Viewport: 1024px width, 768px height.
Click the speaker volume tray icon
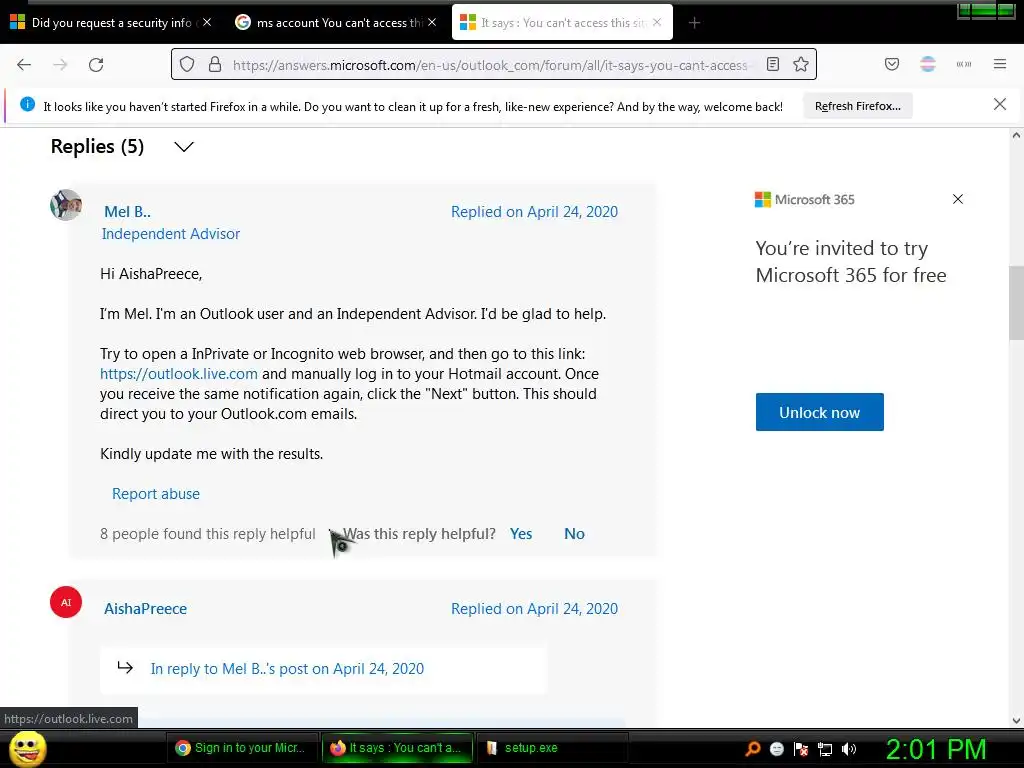tap(849, 749)
